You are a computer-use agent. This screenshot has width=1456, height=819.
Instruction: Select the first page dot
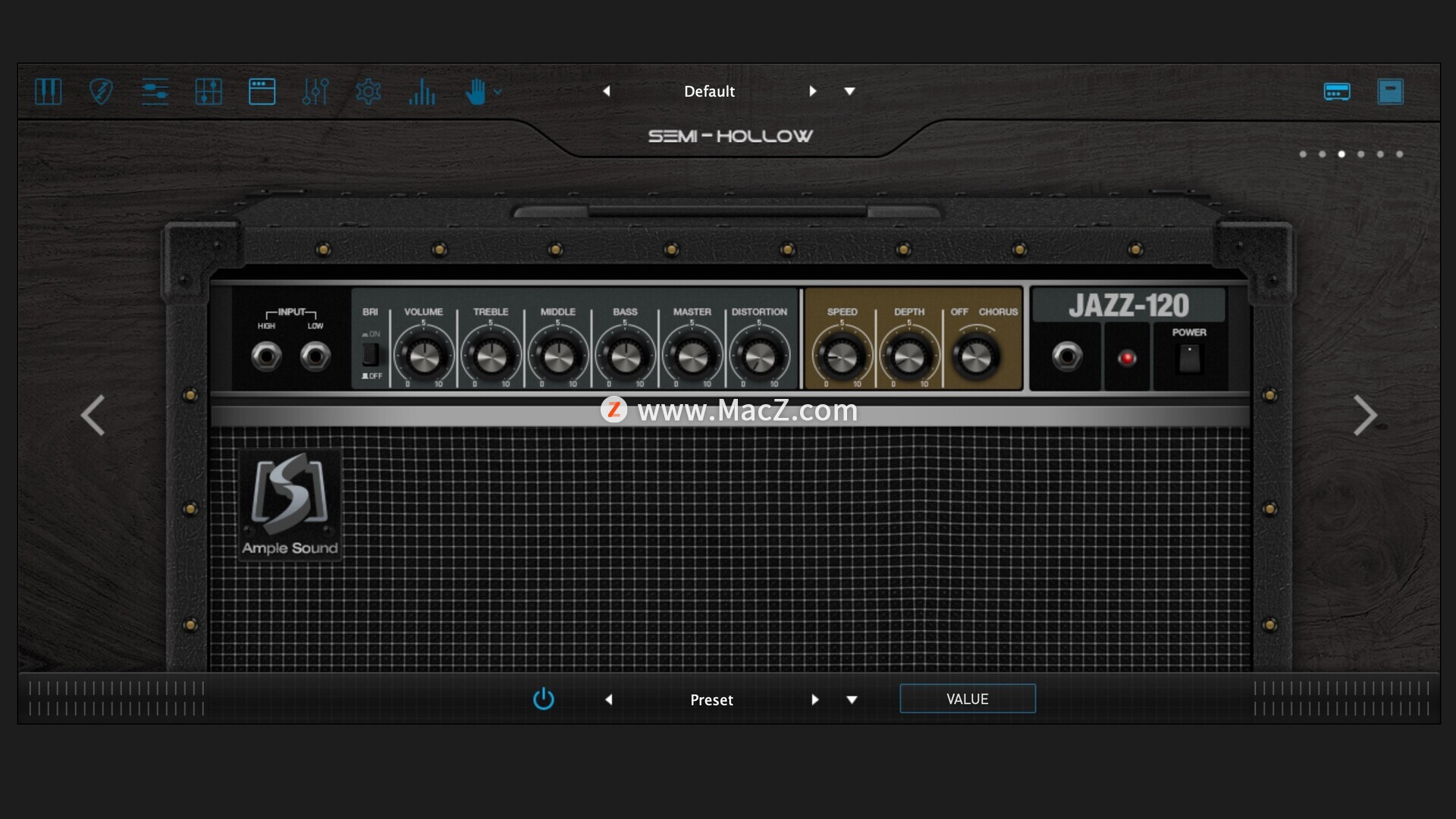coord(1303,154)
